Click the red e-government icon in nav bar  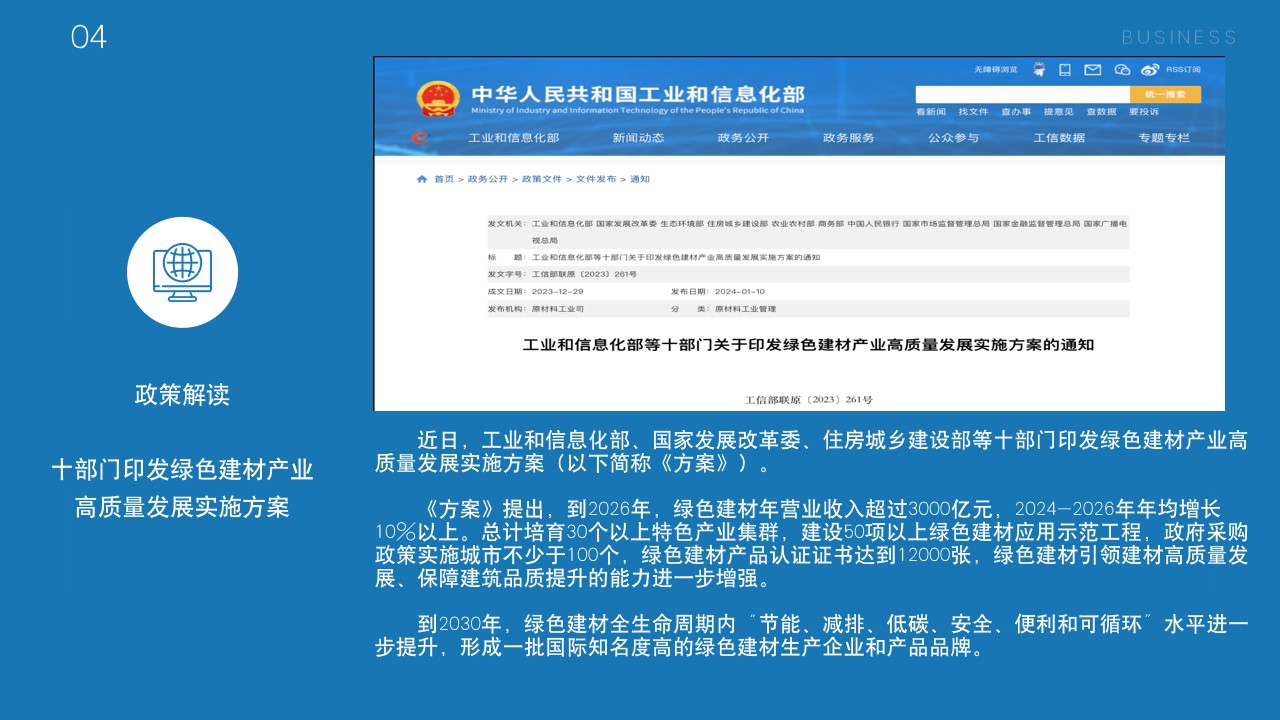pyautogui.click(x=419, y=138)
